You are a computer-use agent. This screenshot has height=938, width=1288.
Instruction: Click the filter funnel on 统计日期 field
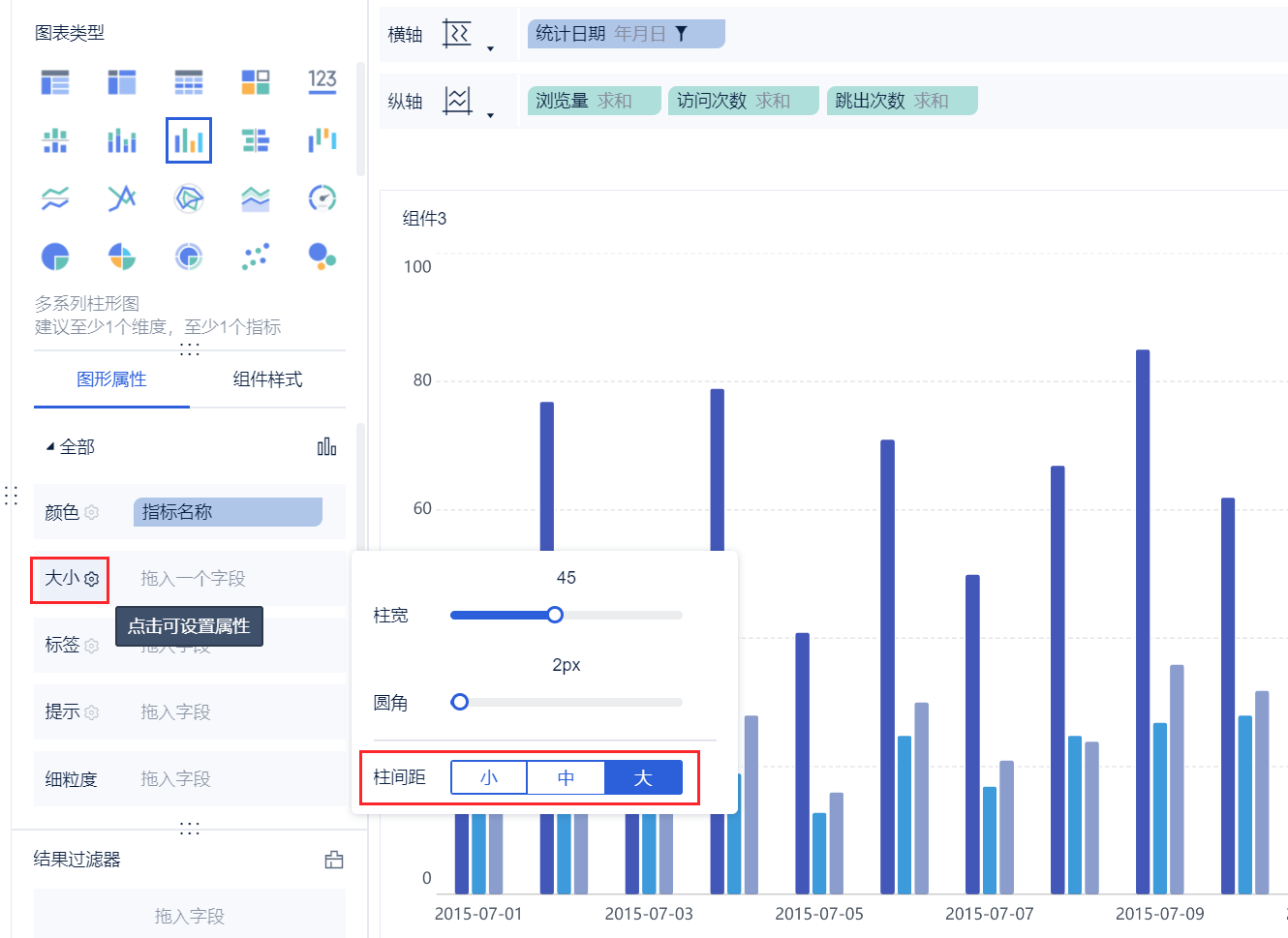pyautogui.click(x=681, y=34)
